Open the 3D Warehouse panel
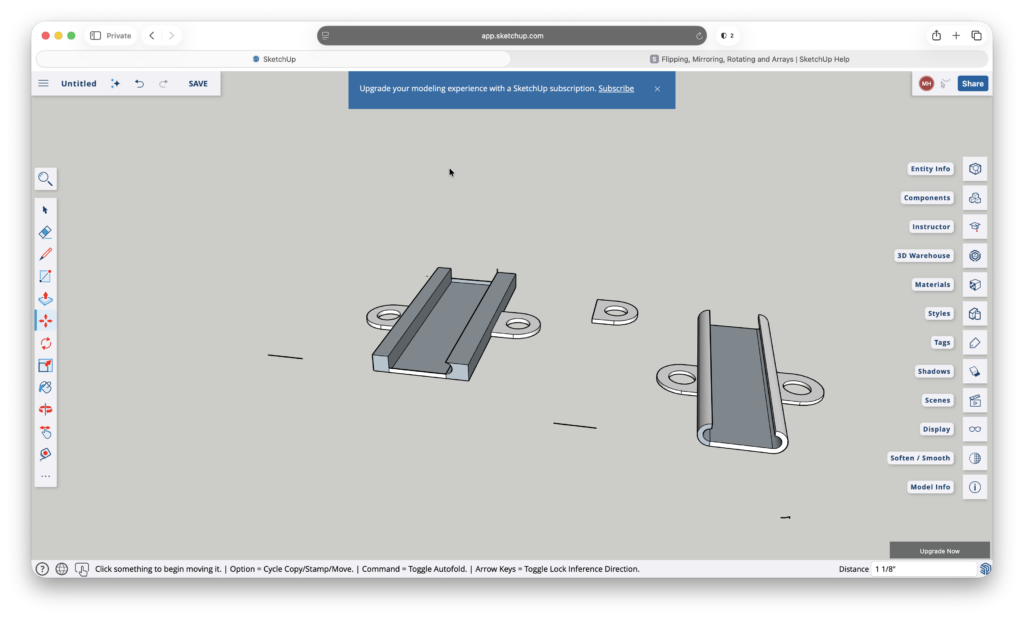 coord(923,255)
